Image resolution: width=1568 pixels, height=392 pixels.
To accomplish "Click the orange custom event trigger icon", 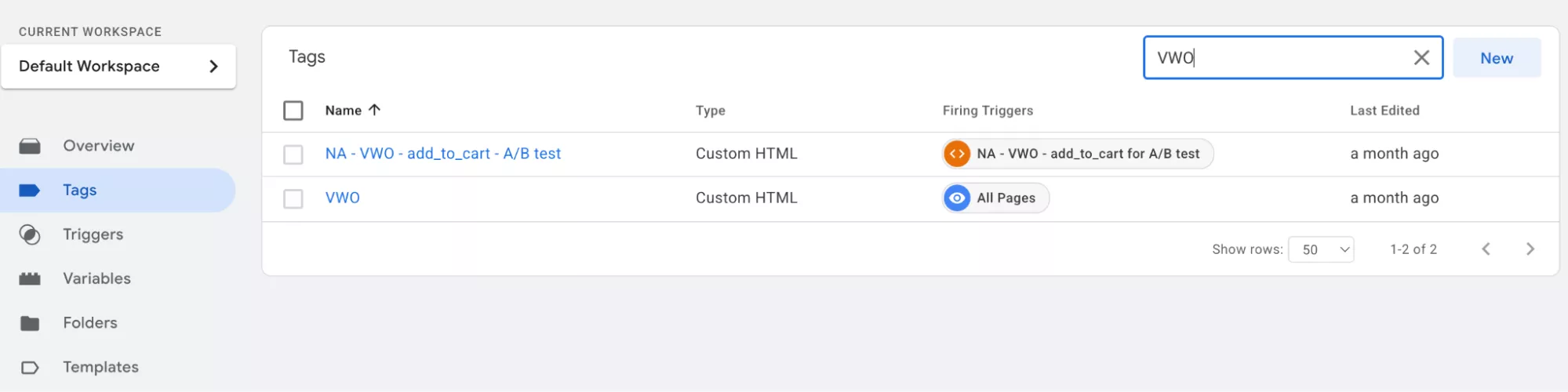I will coord(957,154).
